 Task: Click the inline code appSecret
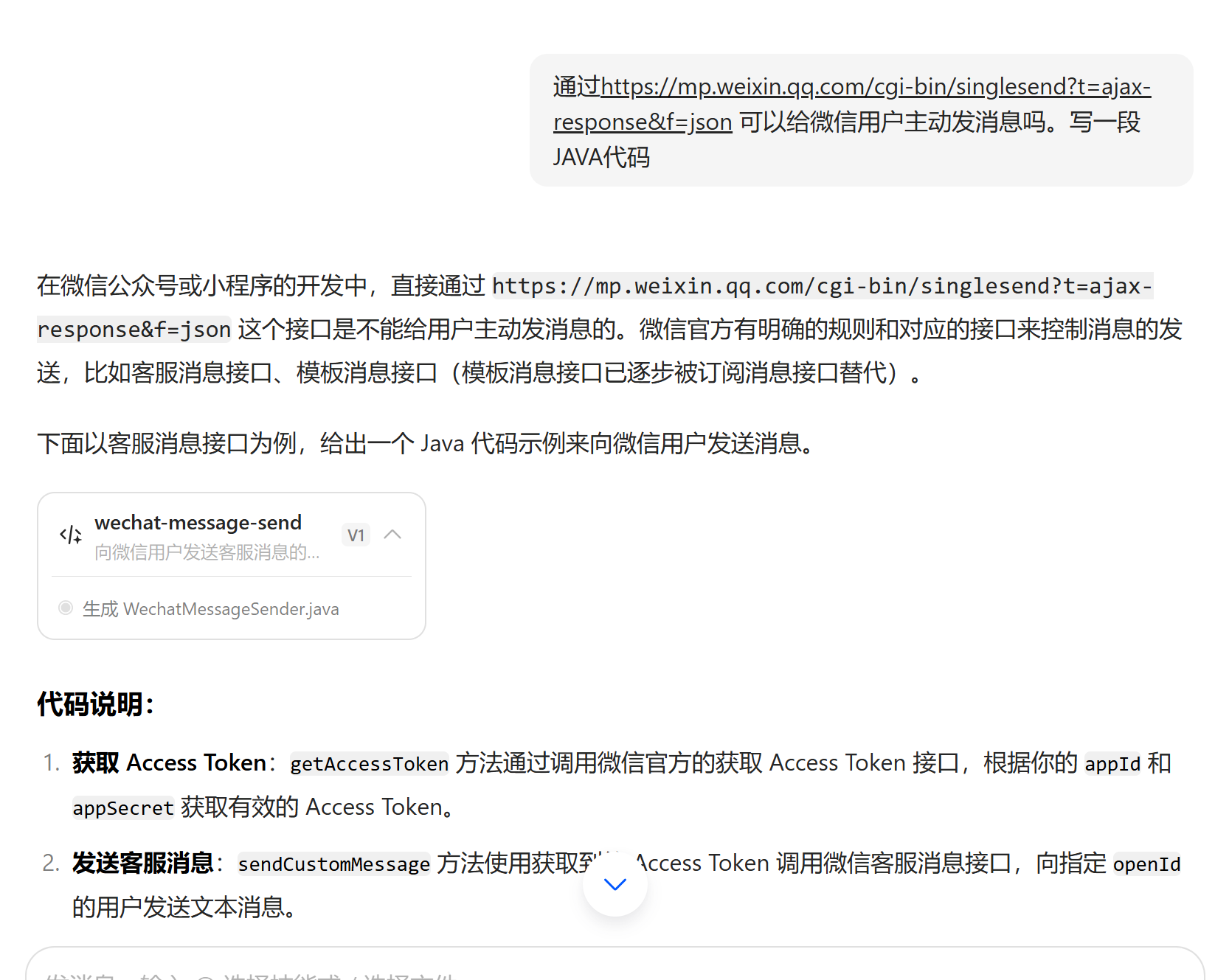pyautogui.click(x=123, y=807)
